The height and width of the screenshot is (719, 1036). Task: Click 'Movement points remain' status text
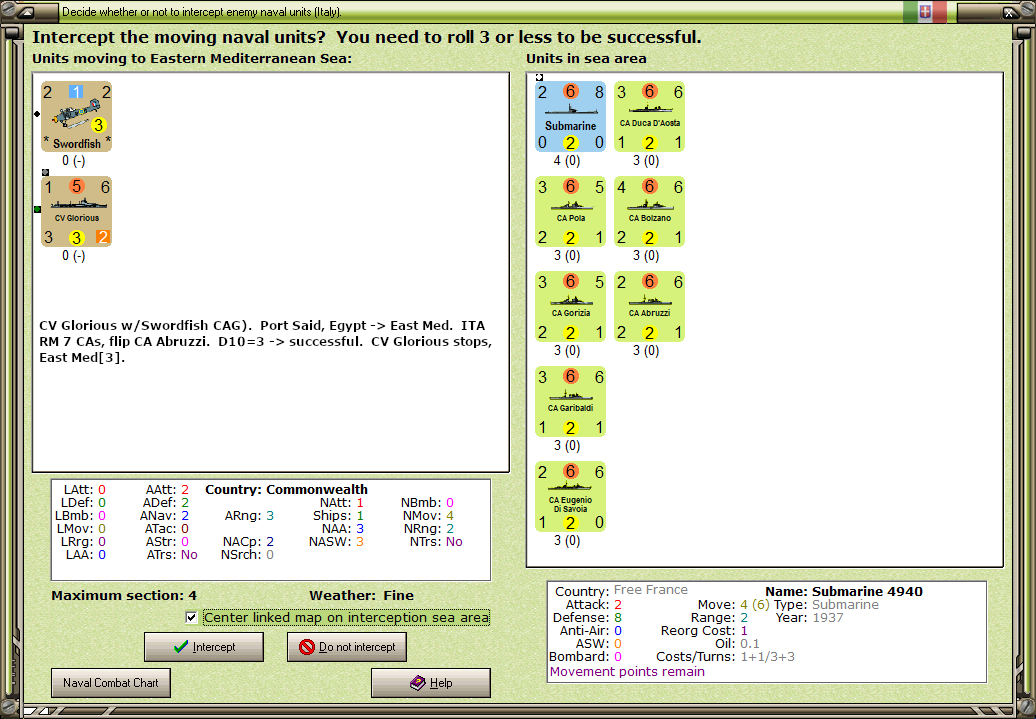(627, 672)
